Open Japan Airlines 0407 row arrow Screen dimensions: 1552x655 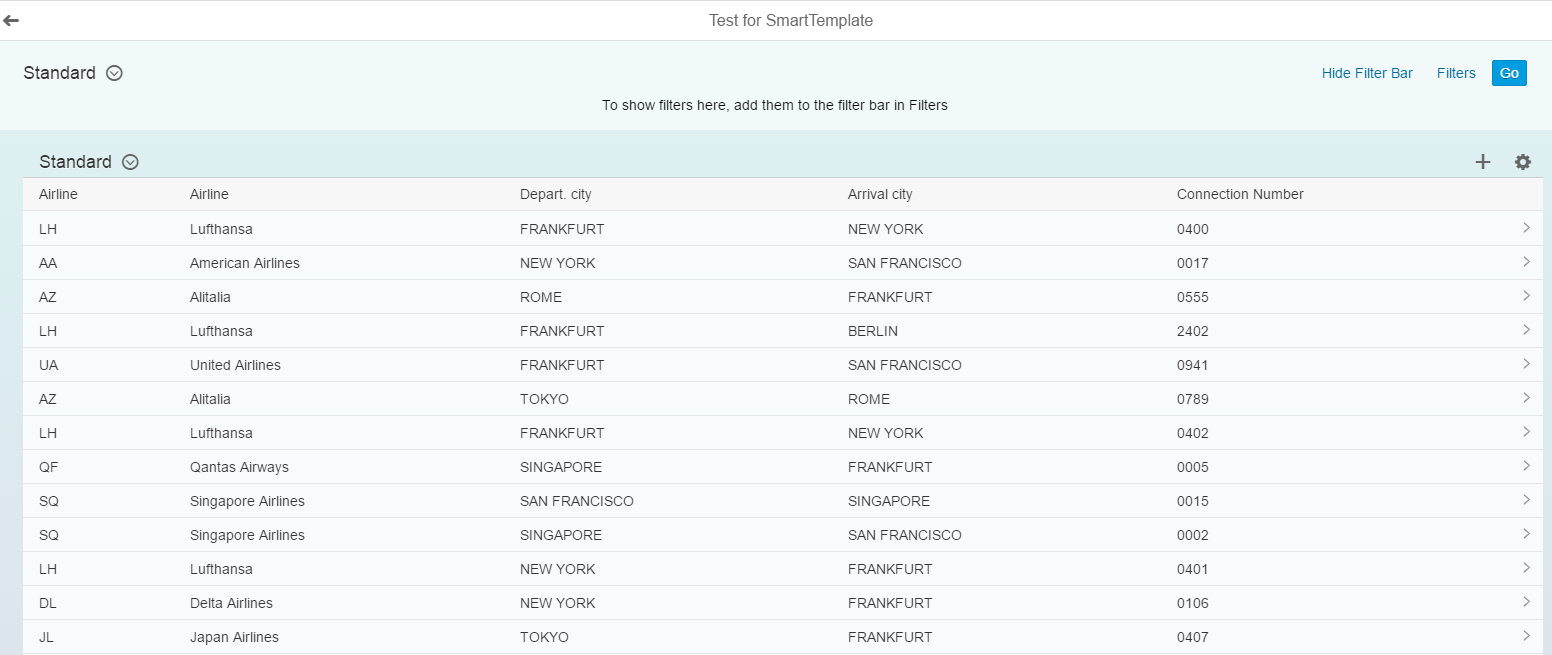(1526, 636)
